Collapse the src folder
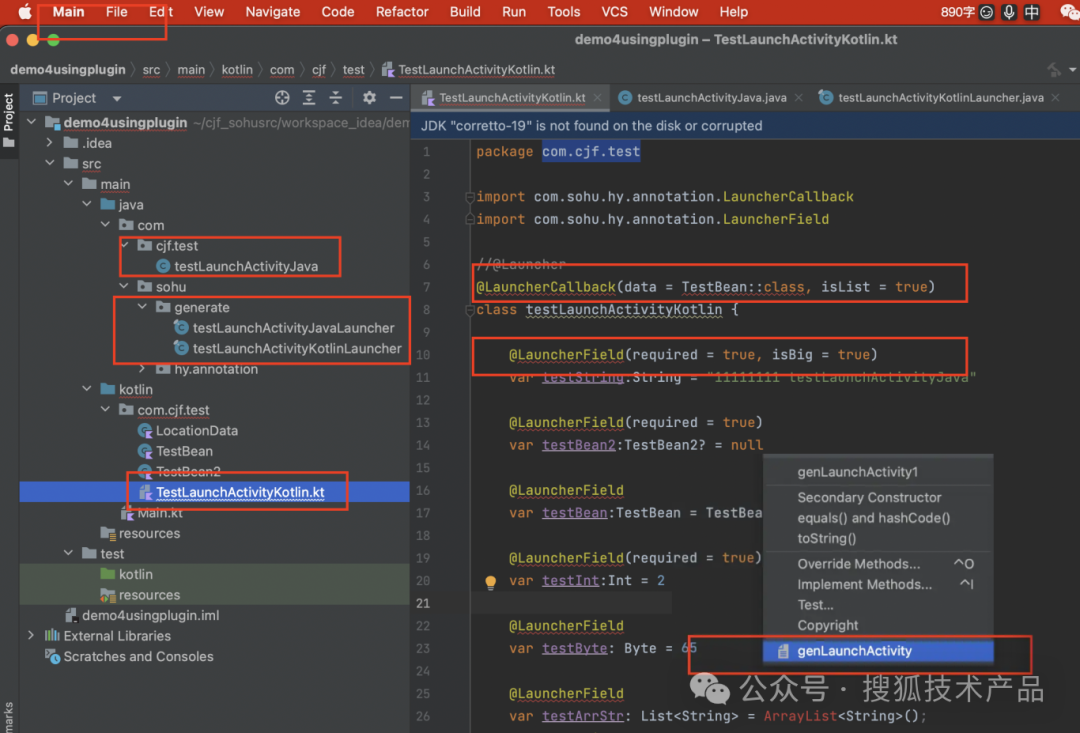 50,163
